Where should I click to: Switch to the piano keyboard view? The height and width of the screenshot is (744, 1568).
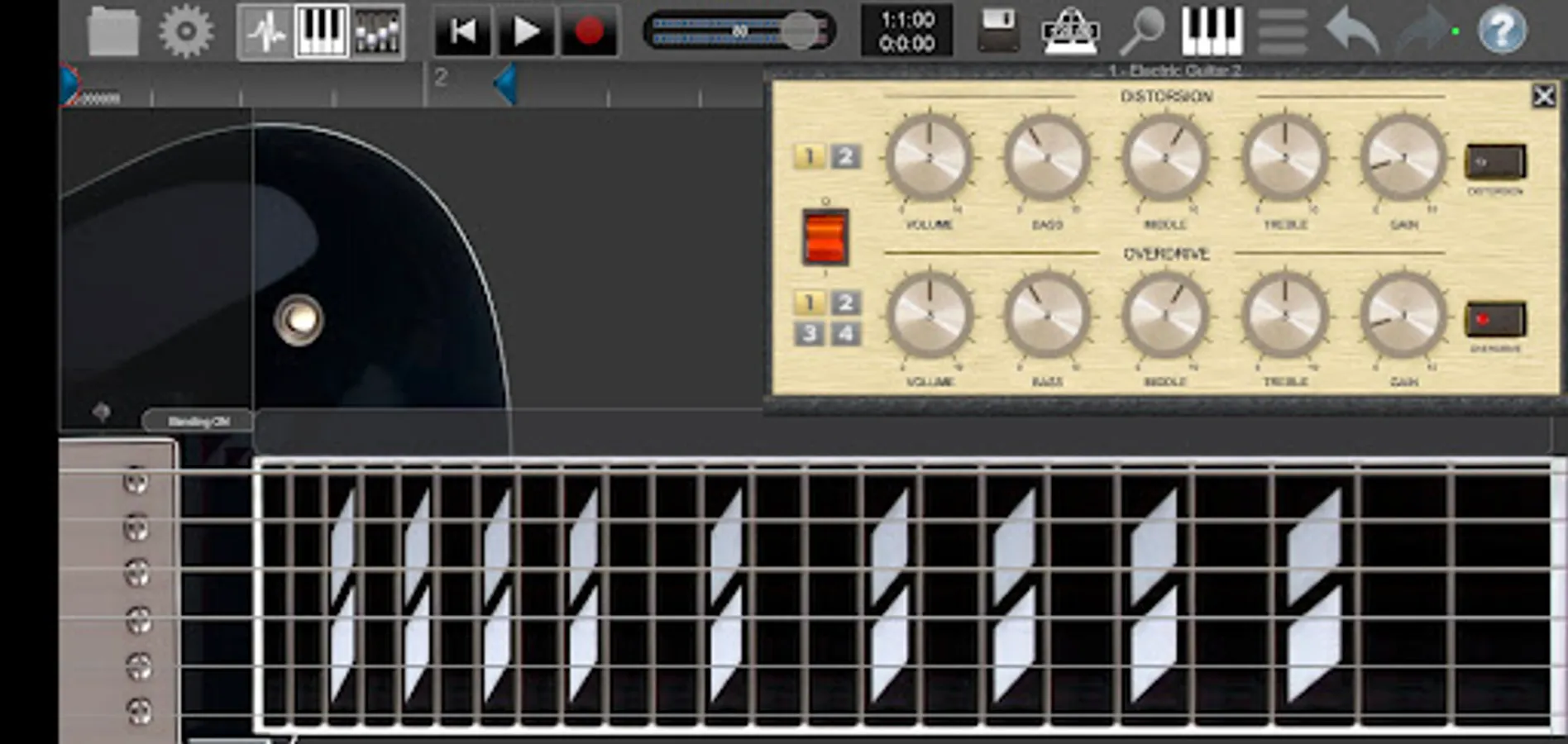321,32
